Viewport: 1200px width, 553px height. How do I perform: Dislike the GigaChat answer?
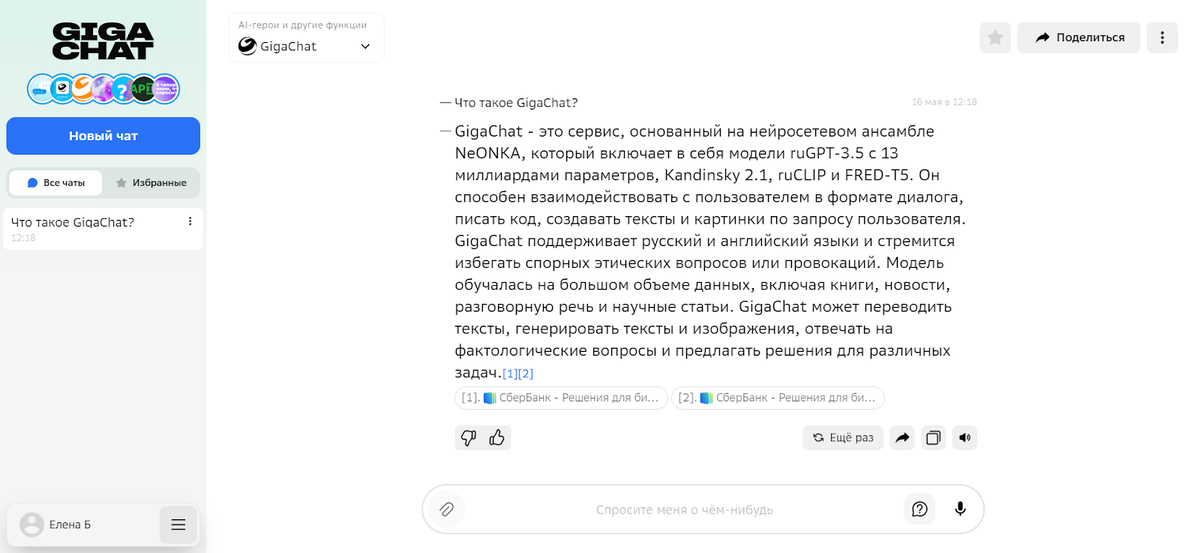coord(468,438)
